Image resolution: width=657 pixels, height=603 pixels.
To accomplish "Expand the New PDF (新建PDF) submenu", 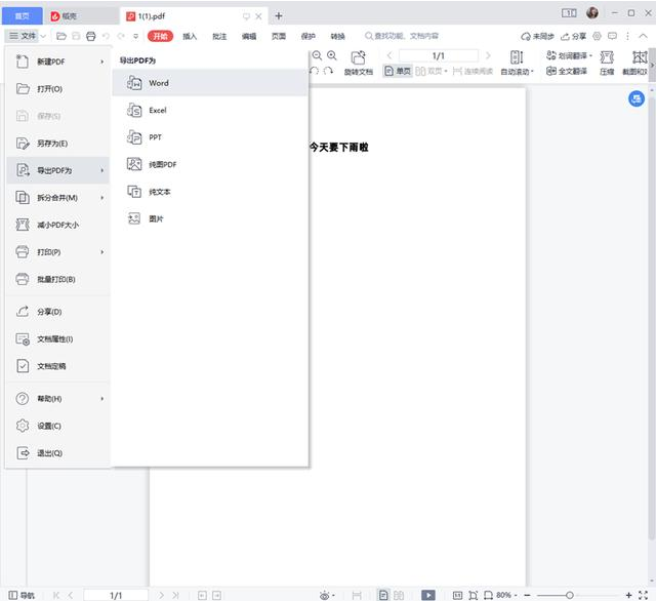I will pos(102,62).
